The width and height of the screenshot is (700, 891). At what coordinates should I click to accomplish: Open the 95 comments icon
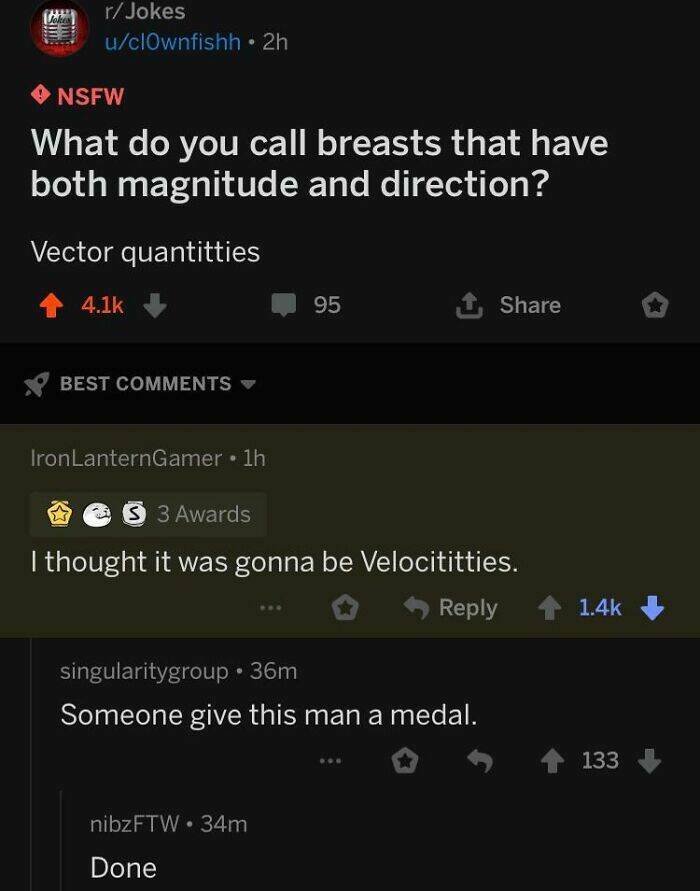[284, 305]
